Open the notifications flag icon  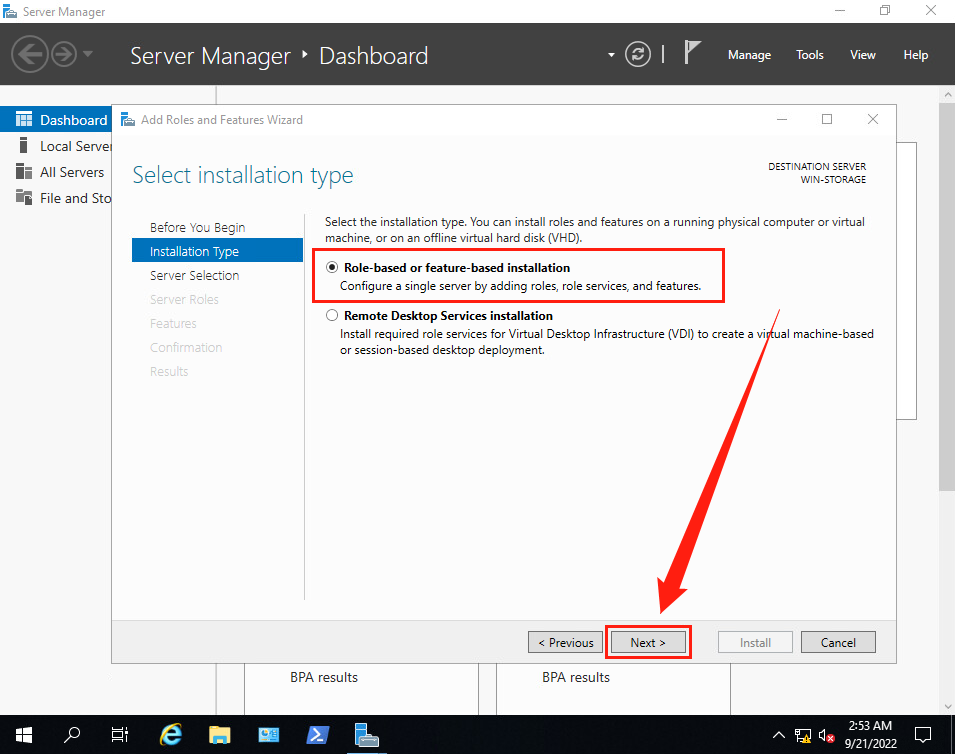692,53
